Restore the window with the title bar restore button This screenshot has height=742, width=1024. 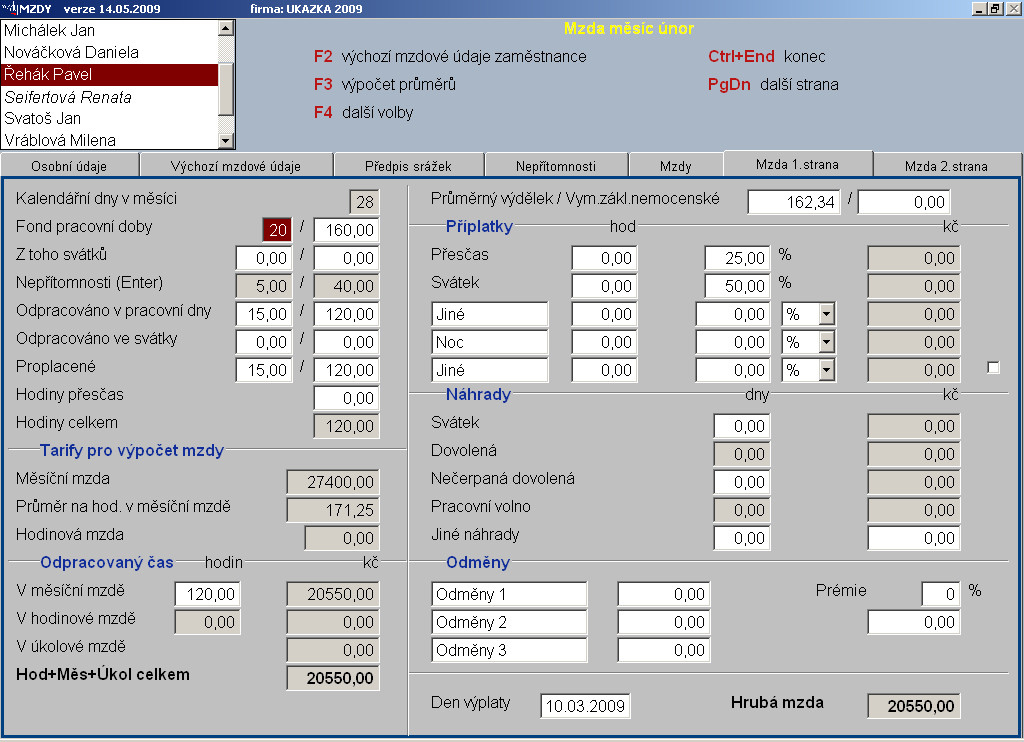[995, 8]
